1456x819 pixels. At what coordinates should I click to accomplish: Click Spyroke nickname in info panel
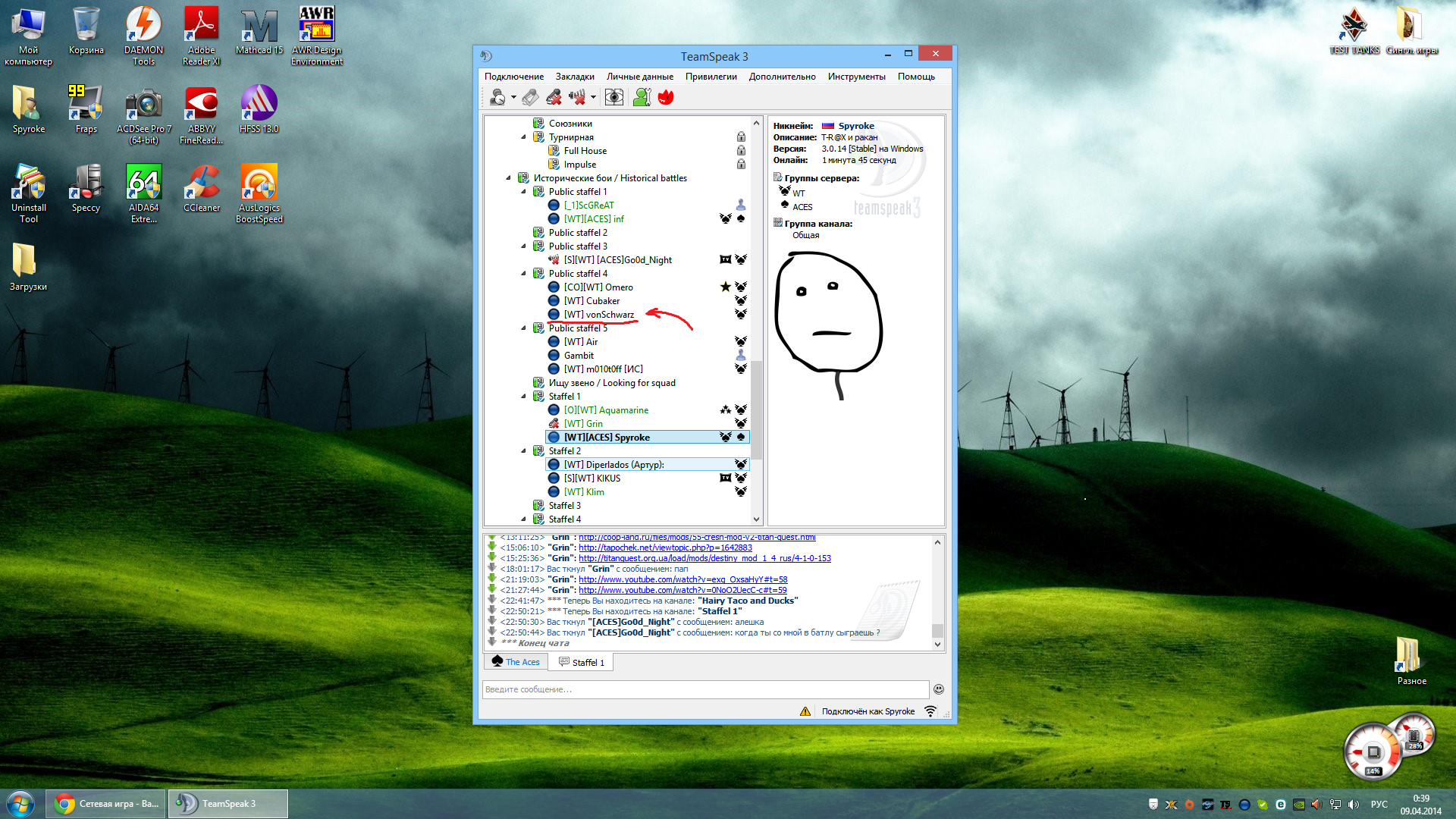856,126
